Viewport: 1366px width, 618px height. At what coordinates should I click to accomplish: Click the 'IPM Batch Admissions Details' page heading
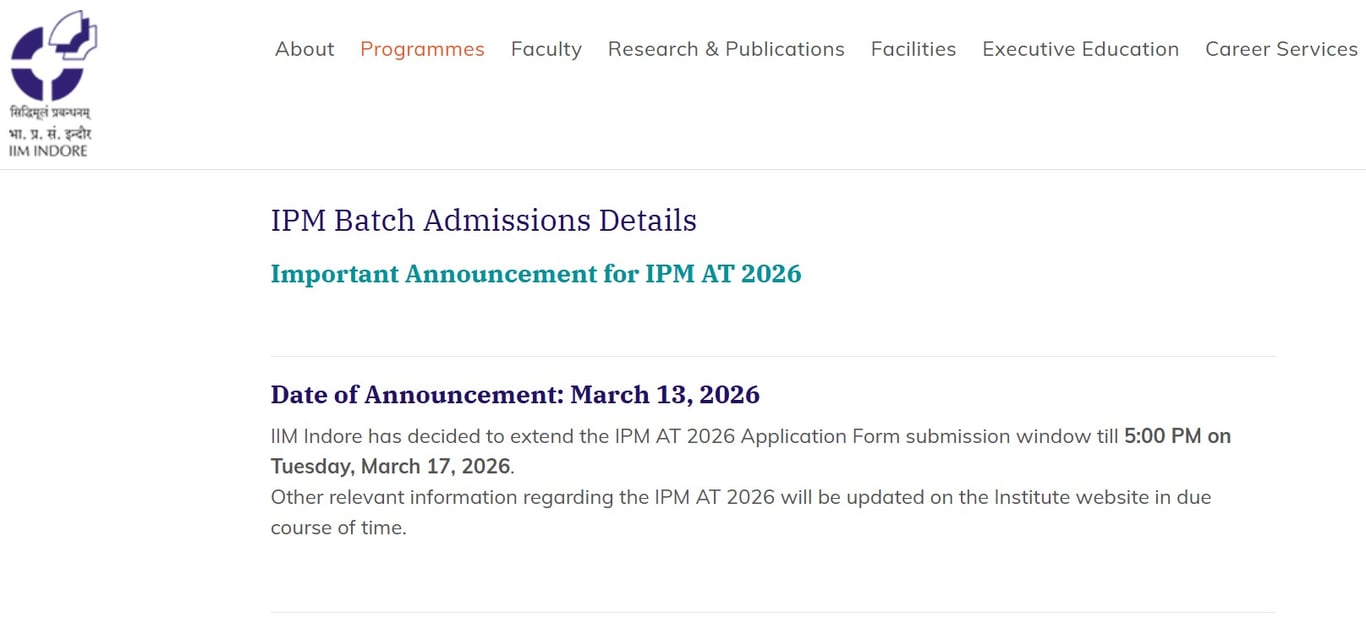[483, 220]
